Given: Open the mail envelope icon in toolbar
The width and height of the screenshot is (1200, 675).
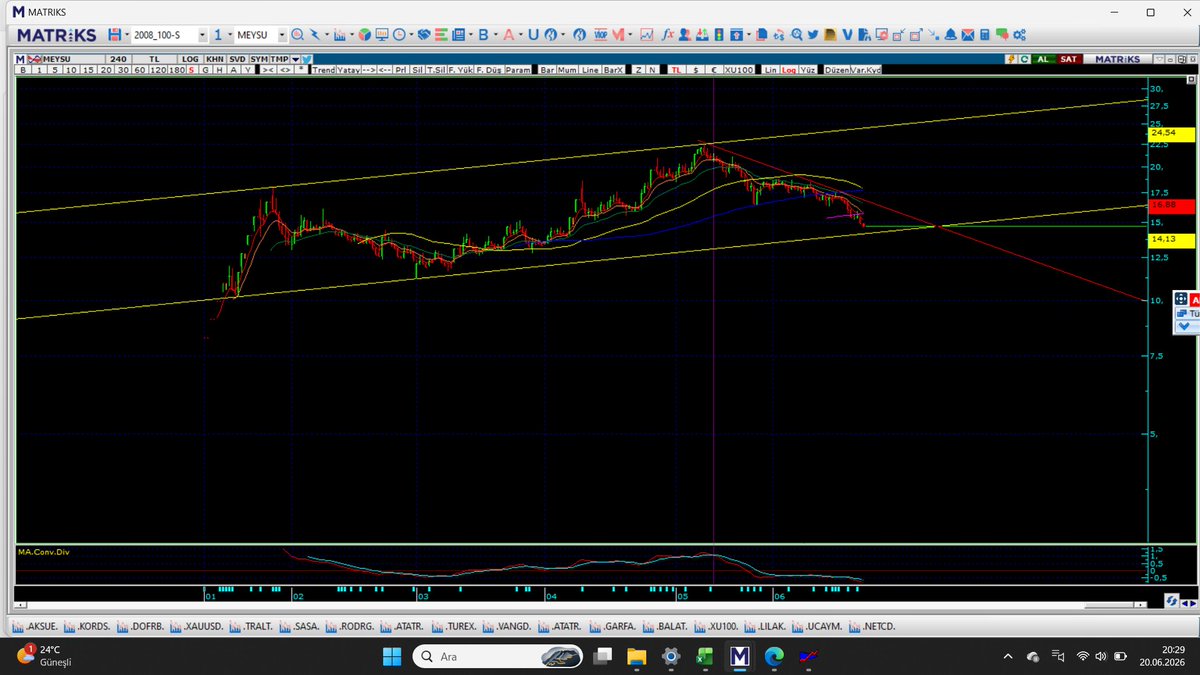Looking at the screenshot, I should click(967, 35).
